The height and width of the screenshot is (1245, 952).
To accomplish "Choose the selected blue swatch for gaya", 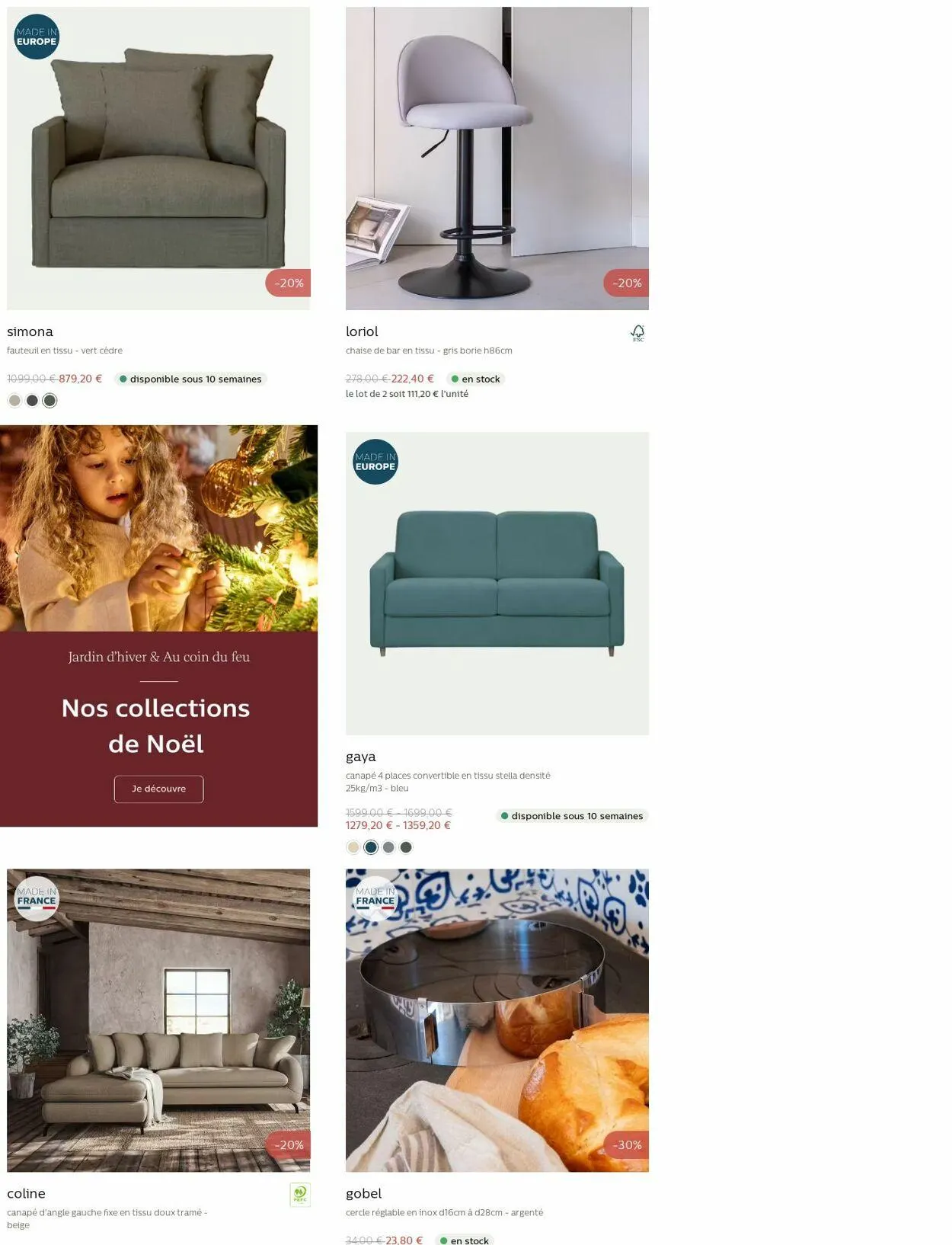I will click(x=371, y=847).
